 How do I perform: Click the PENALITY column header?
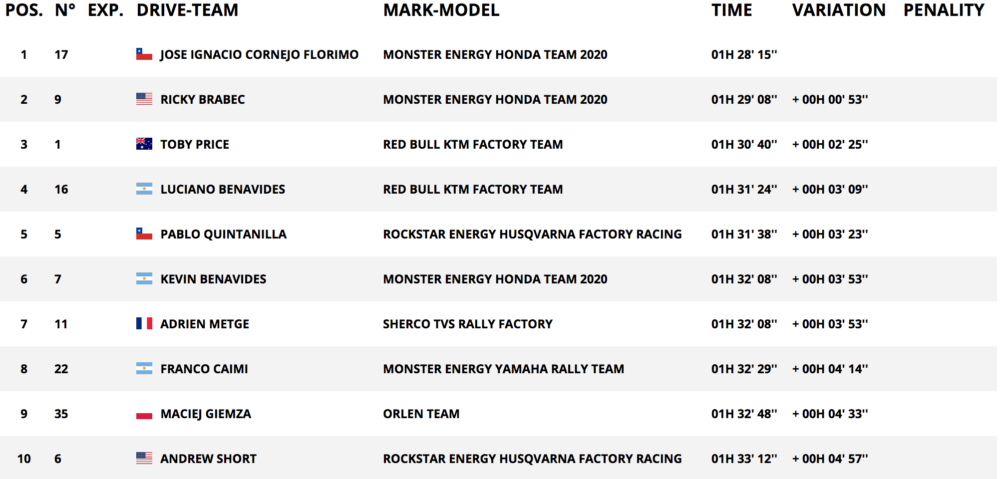(943, 11)
